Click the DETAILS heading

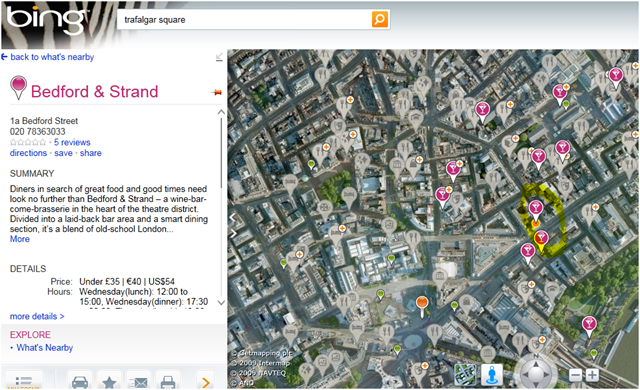(28, 269)
